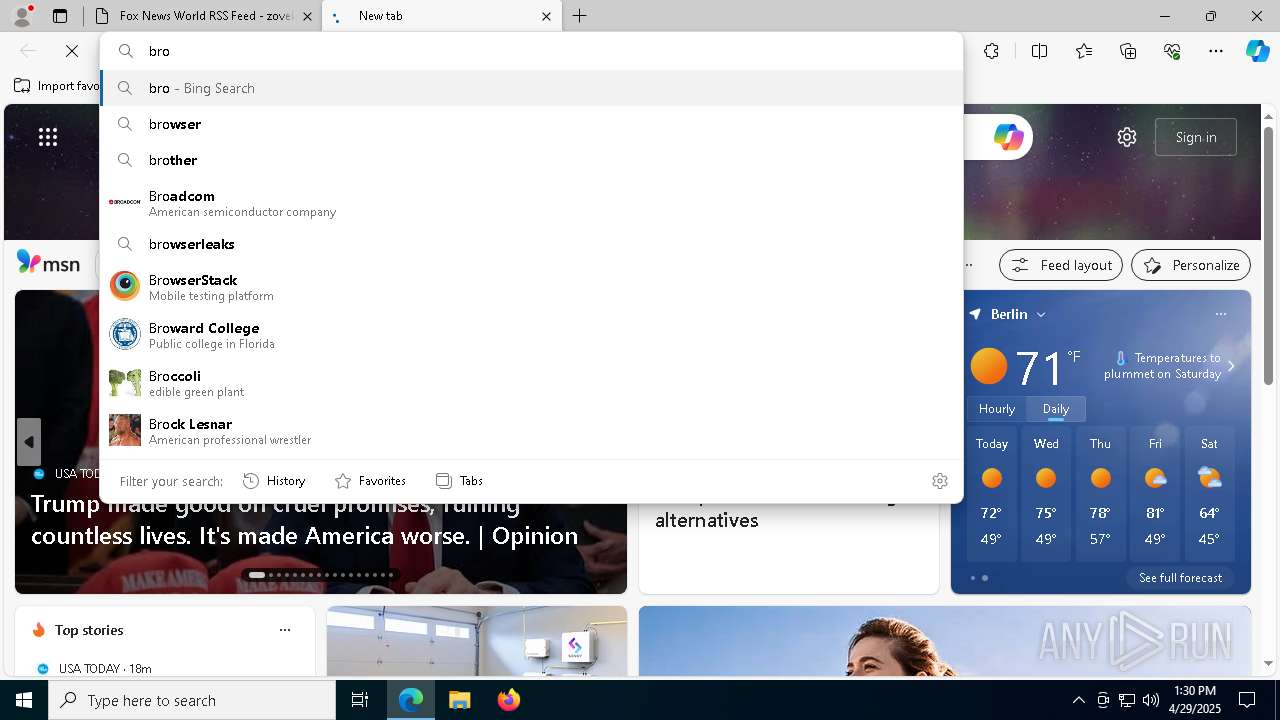Open the Copilot icon in search box
This screenshot has height=720, width=1280.
tap(1008, 137)
